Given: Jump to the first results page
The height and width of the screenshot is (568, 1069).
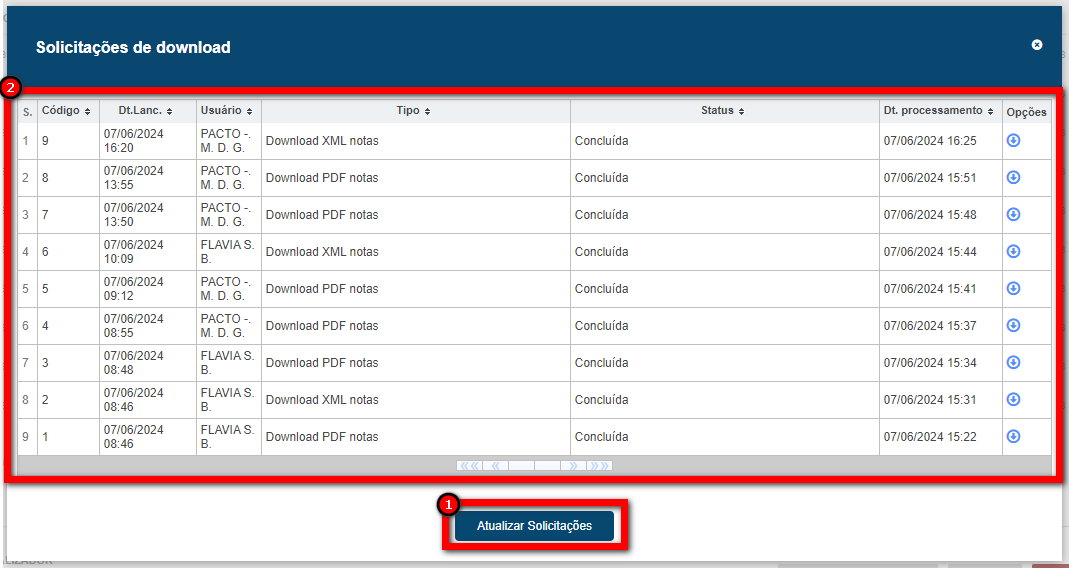Looking at the screenshot, I should (x=469, y=466).
